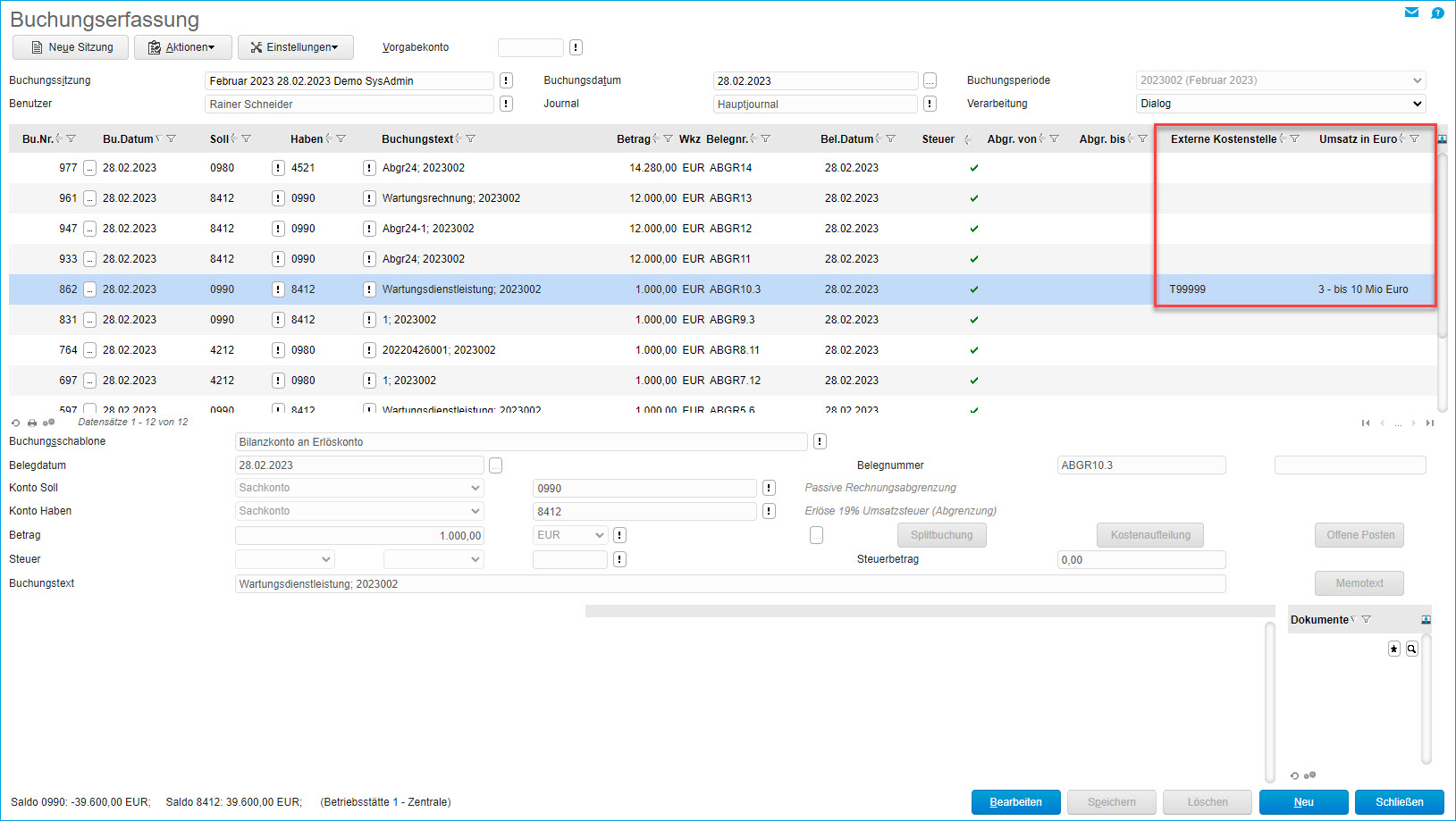Open table settings gears below booking table

[x=49, y=423]
